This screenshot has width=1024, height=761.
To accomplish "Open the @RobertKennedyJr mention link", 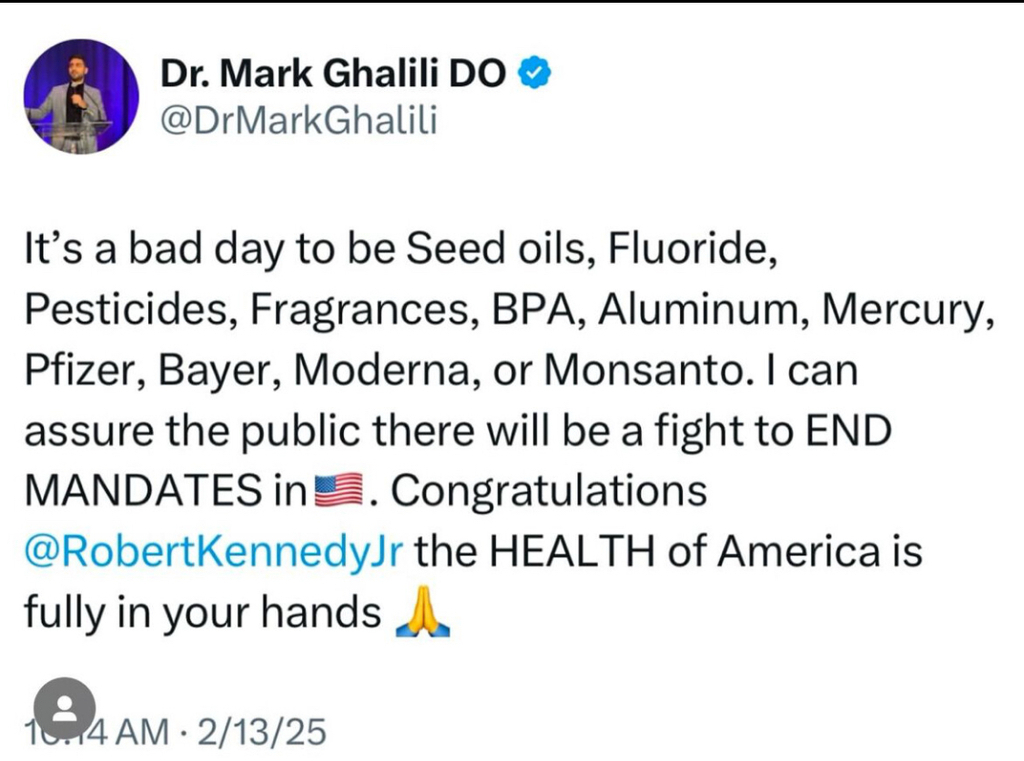I will [212, 552].
